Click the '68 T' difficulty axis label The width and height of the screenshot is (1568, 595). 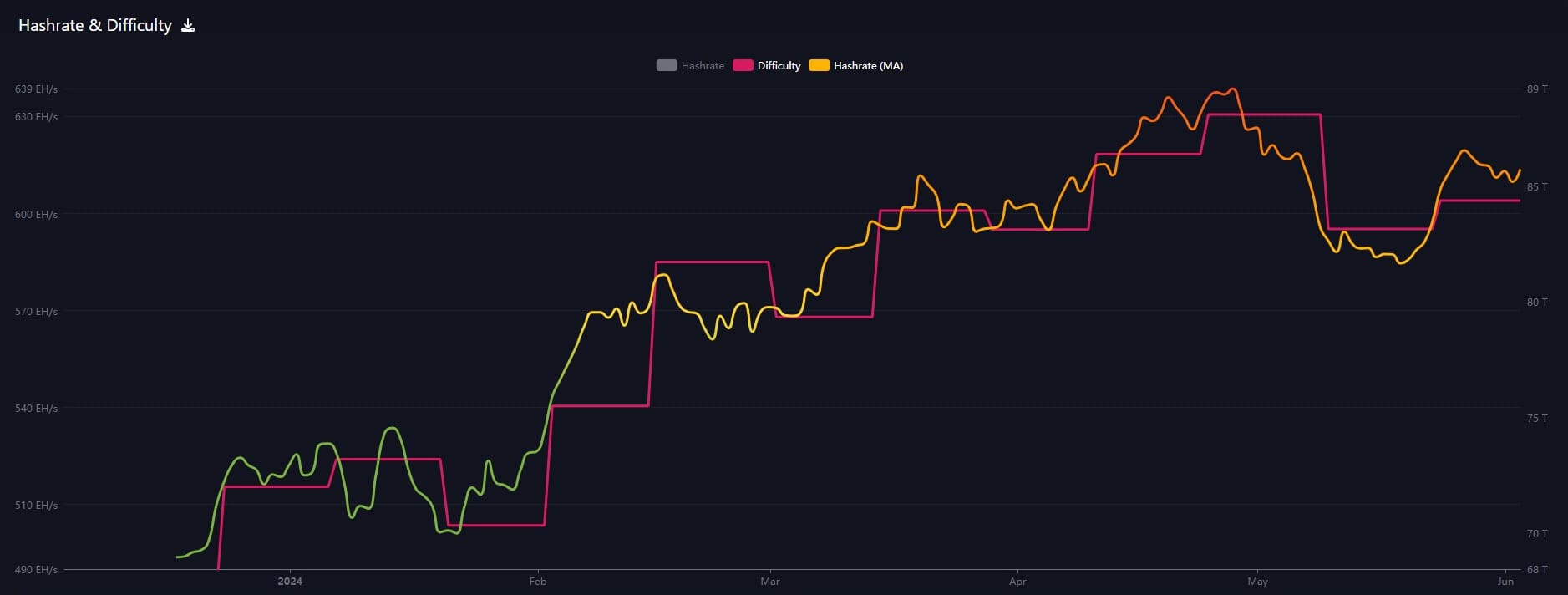[x=1537, y=570]
